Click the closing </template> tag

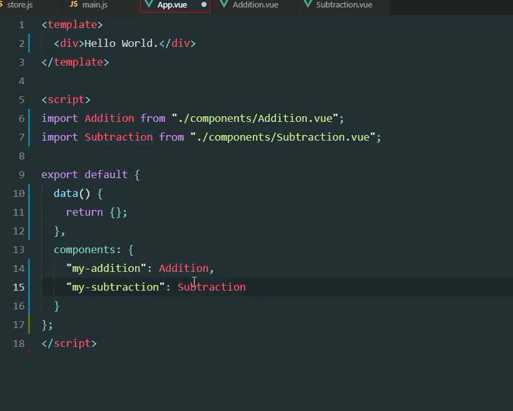pyautogui.click(x=75, y=62)
